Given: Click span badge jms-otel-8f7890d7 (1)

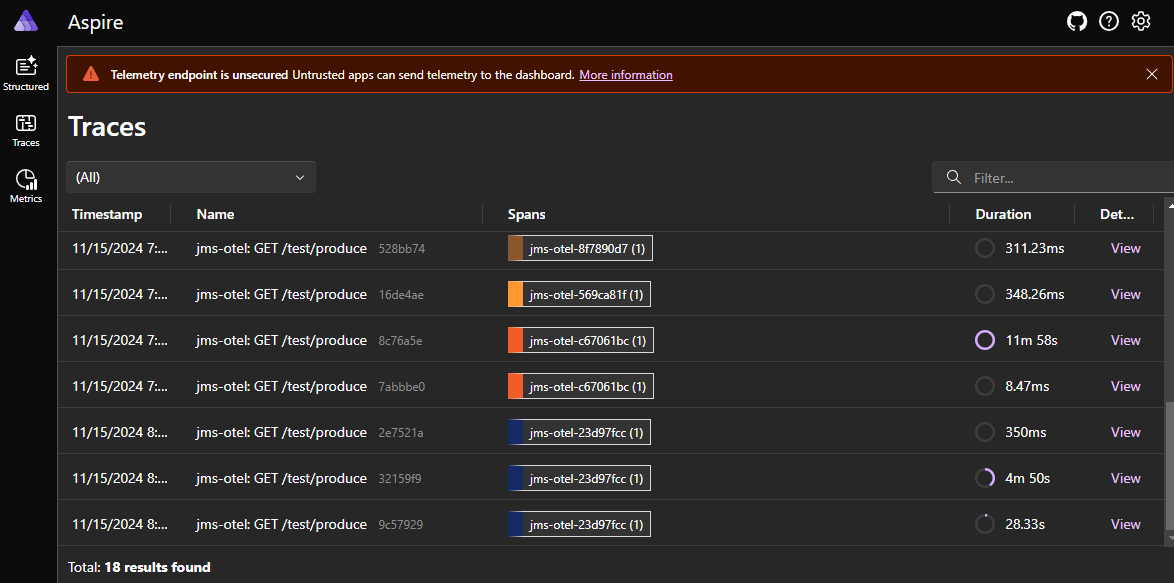Looking at the screenshot, I should pos(580,248).
